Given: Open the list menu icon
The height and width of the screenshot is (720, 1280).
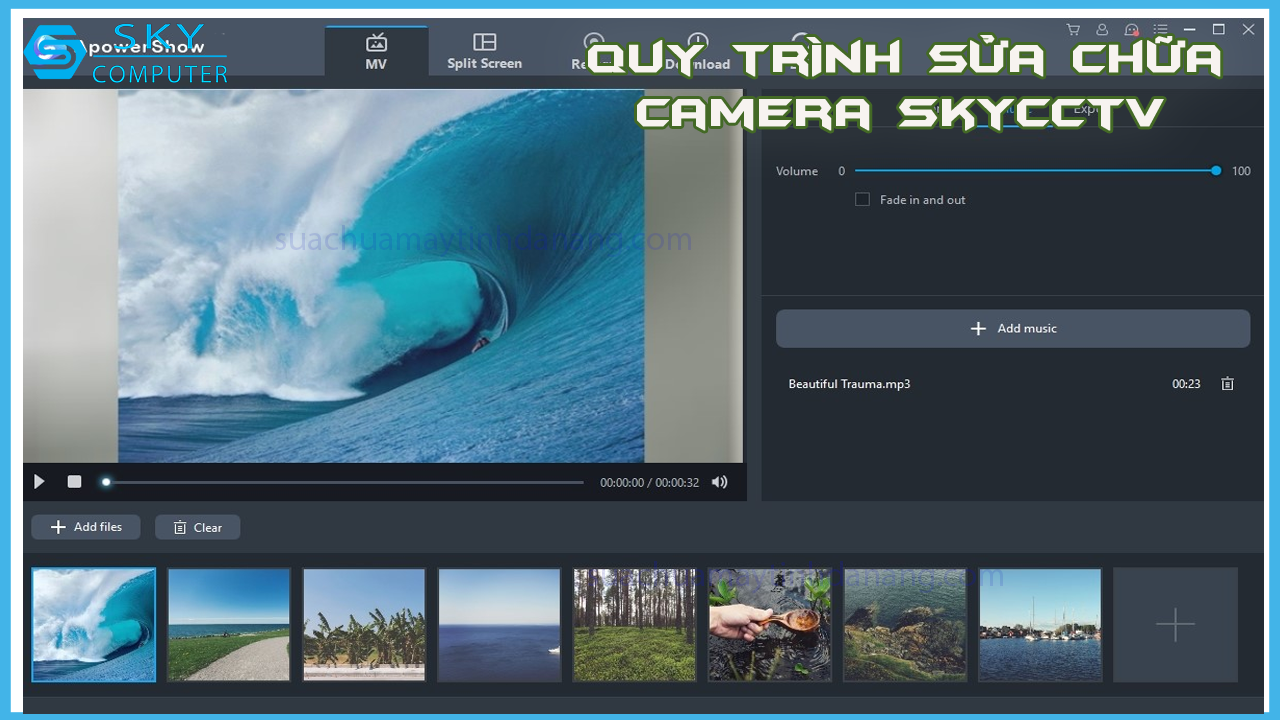Looking at the screenshot, I should 1160,30.
